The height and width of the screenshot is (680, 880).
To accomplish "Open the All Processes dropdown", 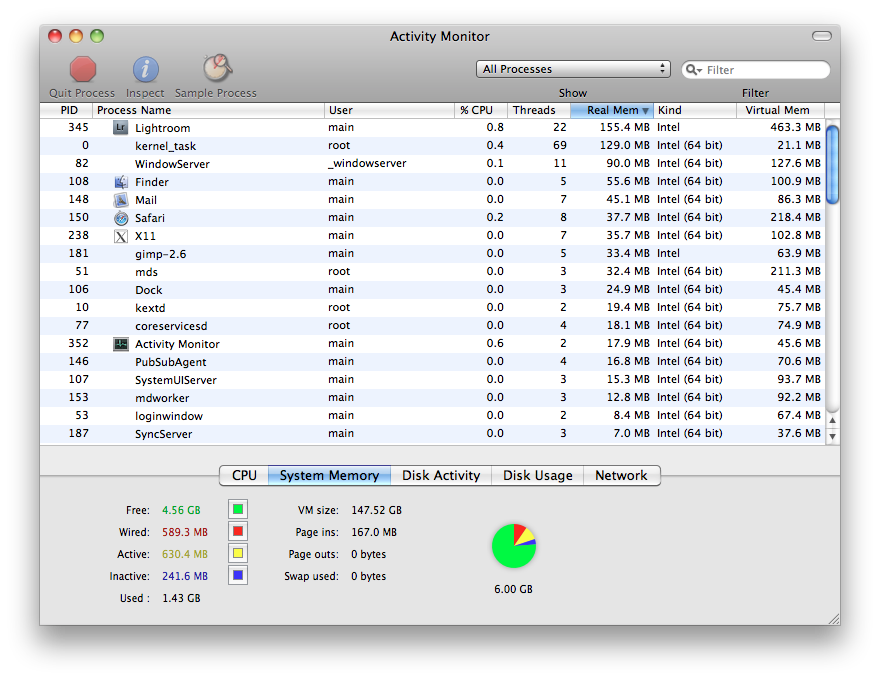I will tap(573, 69).
